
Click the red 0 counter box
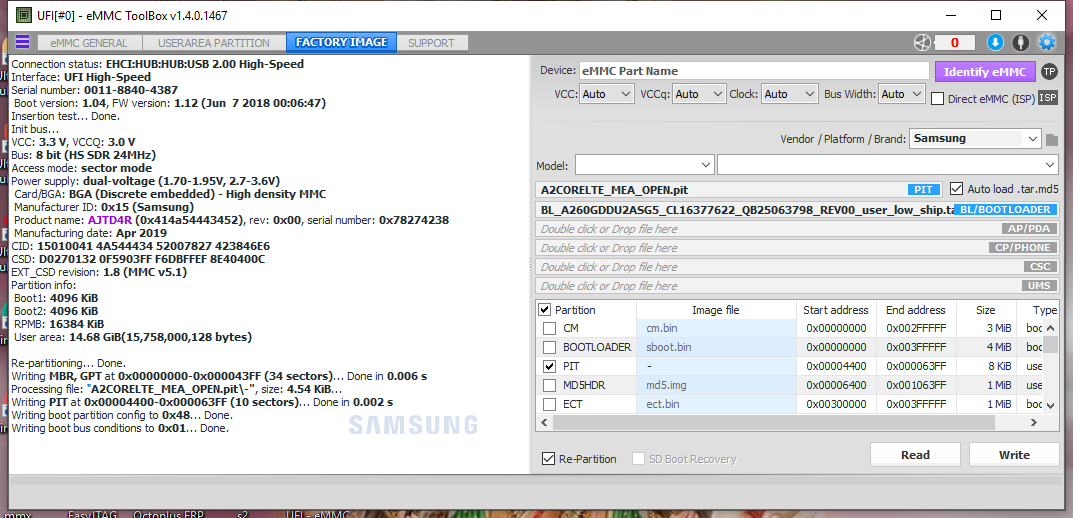click(x=954, y=42)
